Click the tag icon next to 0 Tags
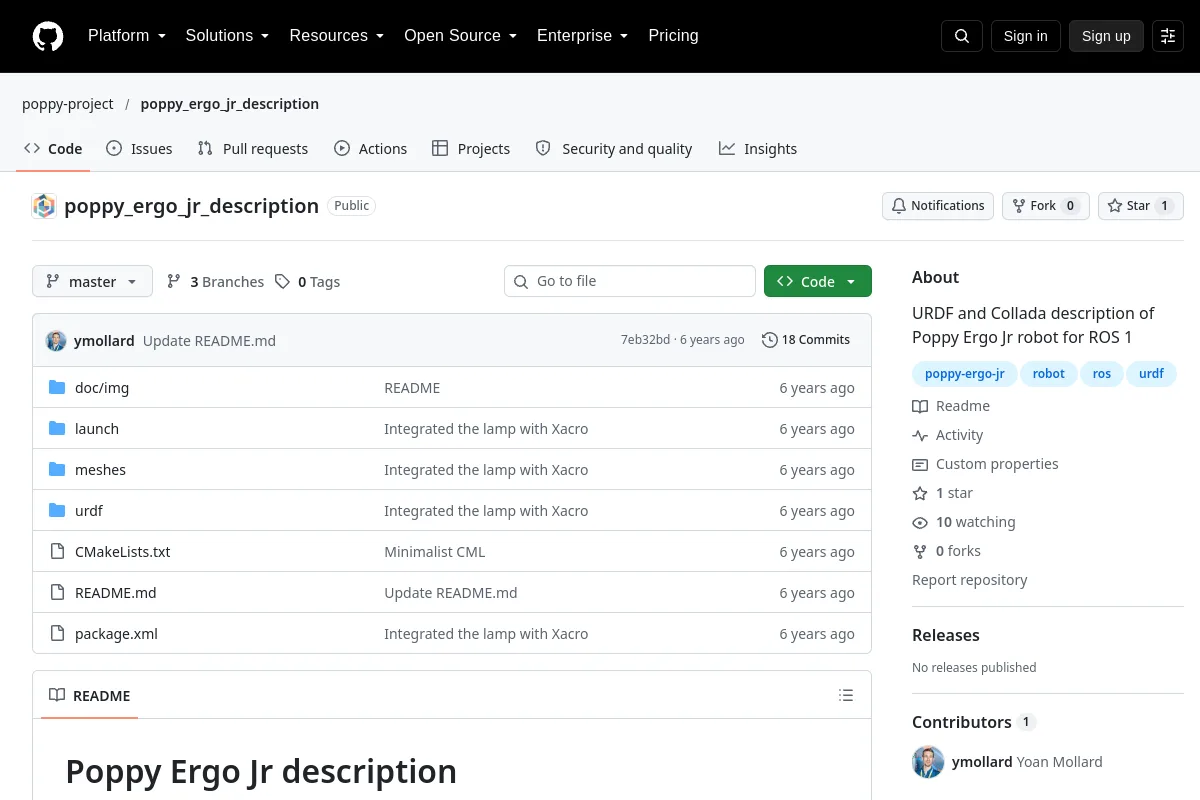1200x800 pixels. [x=283, y=282]
